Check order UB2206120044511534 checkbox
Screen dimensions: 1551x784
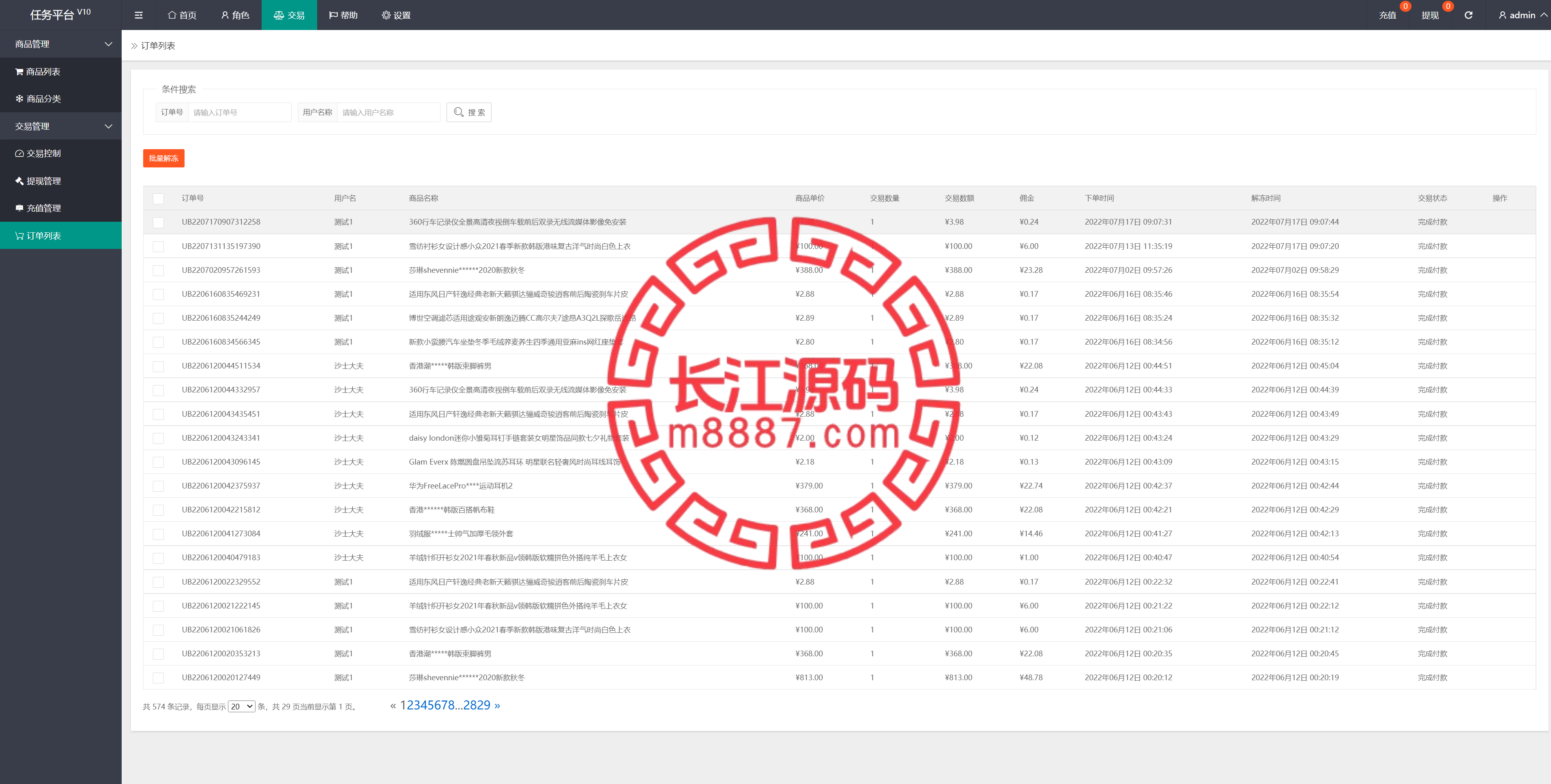[158, 366]
